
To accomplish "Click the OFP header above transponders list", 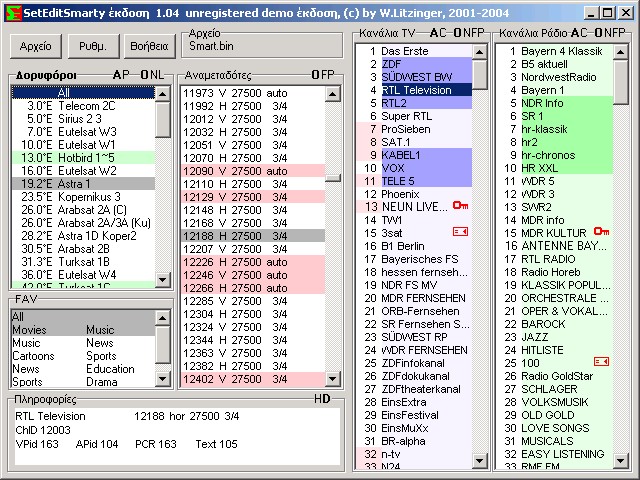I will 322,75.
